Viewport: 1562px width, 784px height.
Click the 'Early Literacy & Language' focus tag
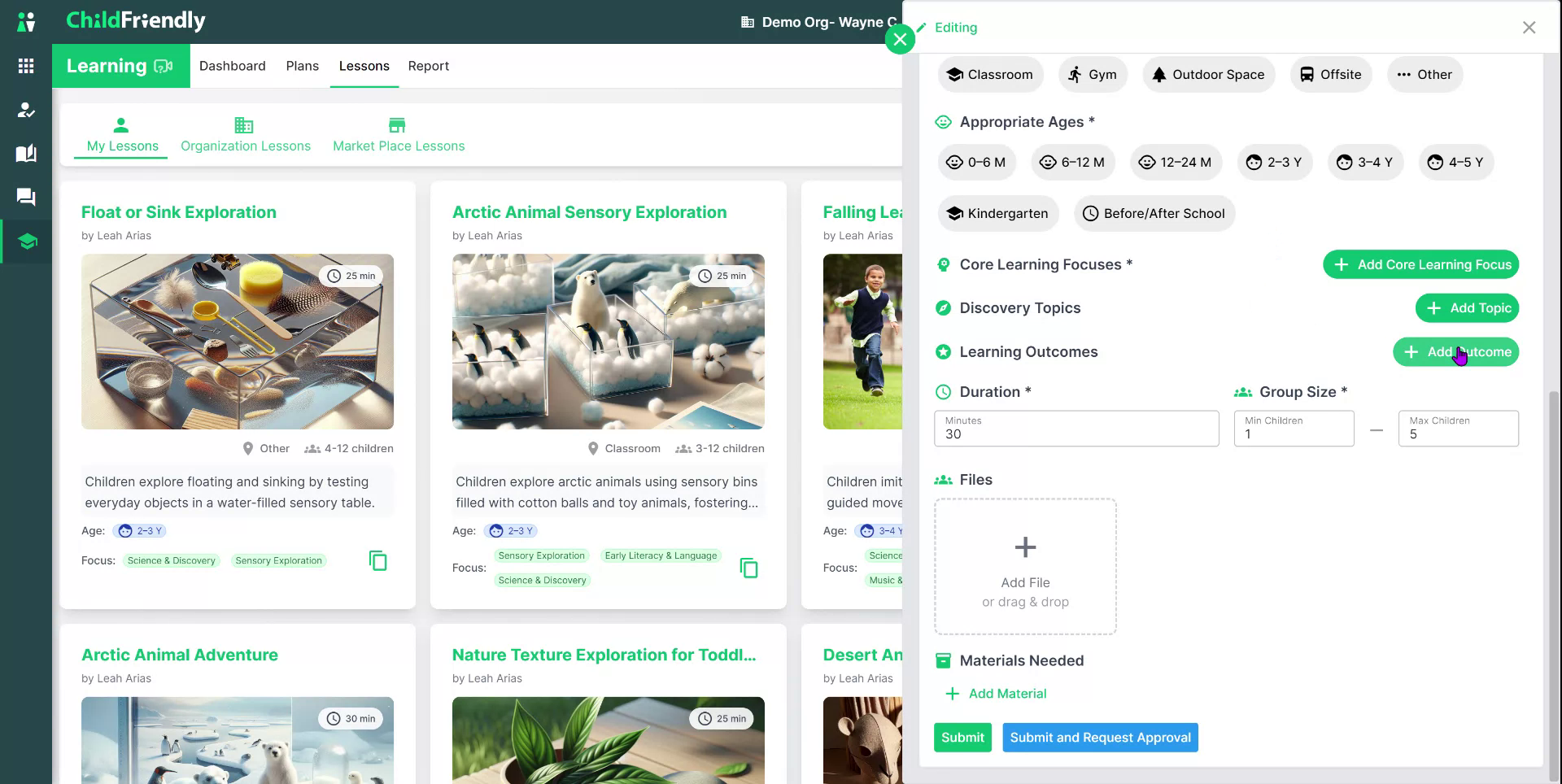[661, 555]
